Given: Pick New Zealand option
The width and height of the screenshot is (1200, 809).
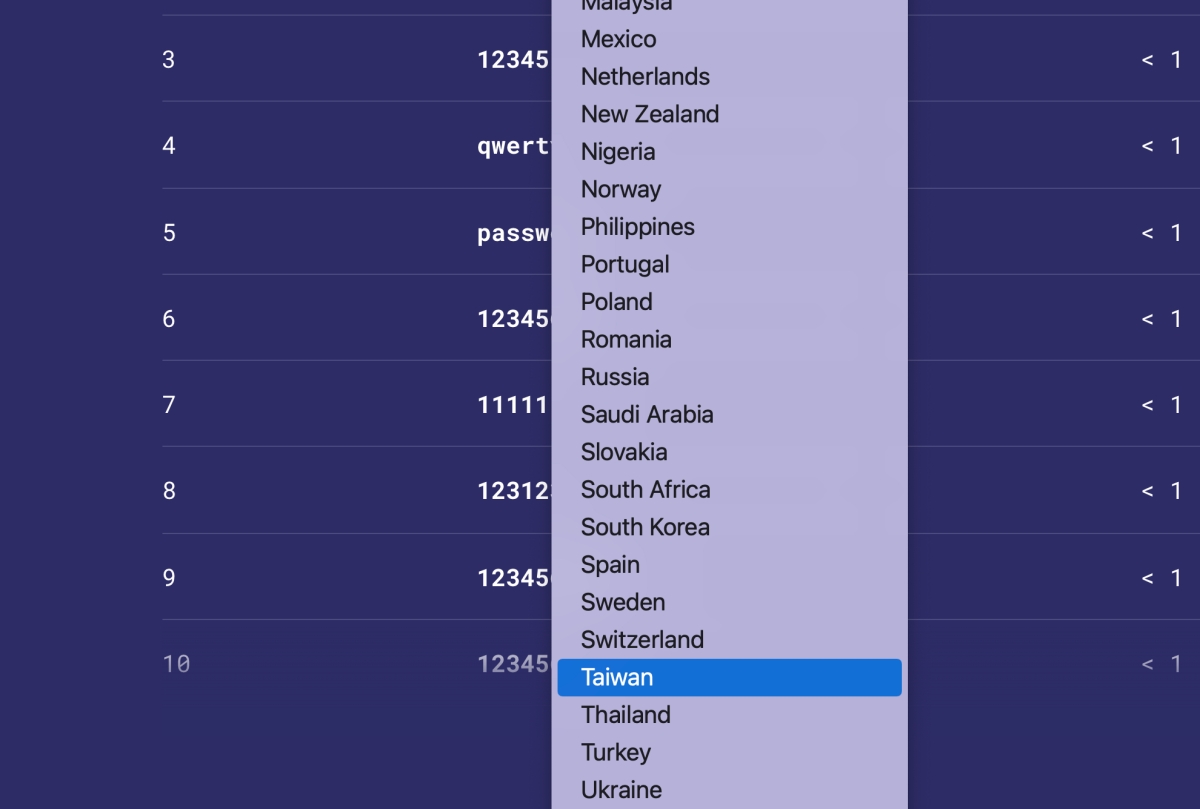Looking at the screenshot, I should pos(650,114).
